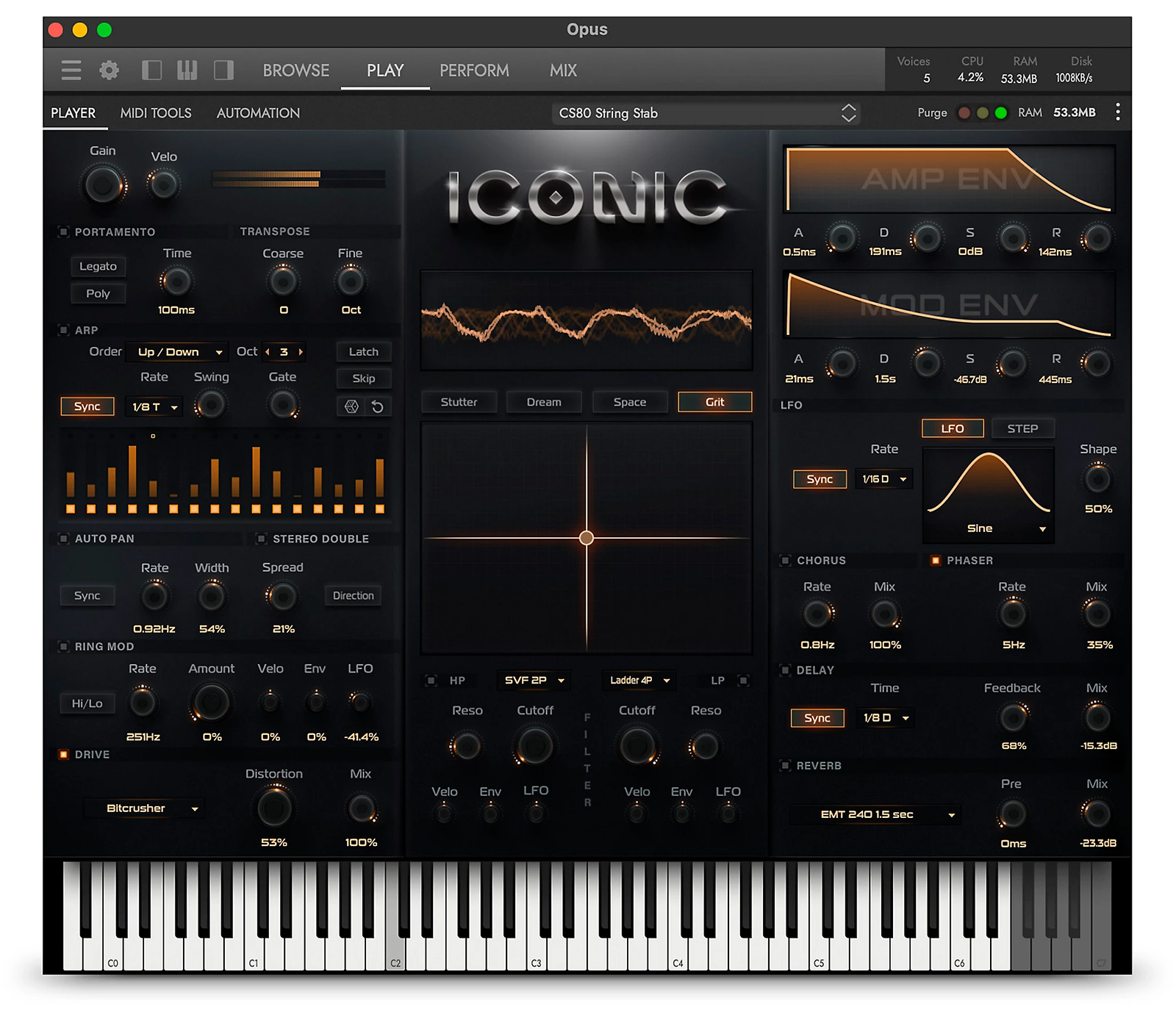Click the ARP reset arrow icon

(378, 406)
